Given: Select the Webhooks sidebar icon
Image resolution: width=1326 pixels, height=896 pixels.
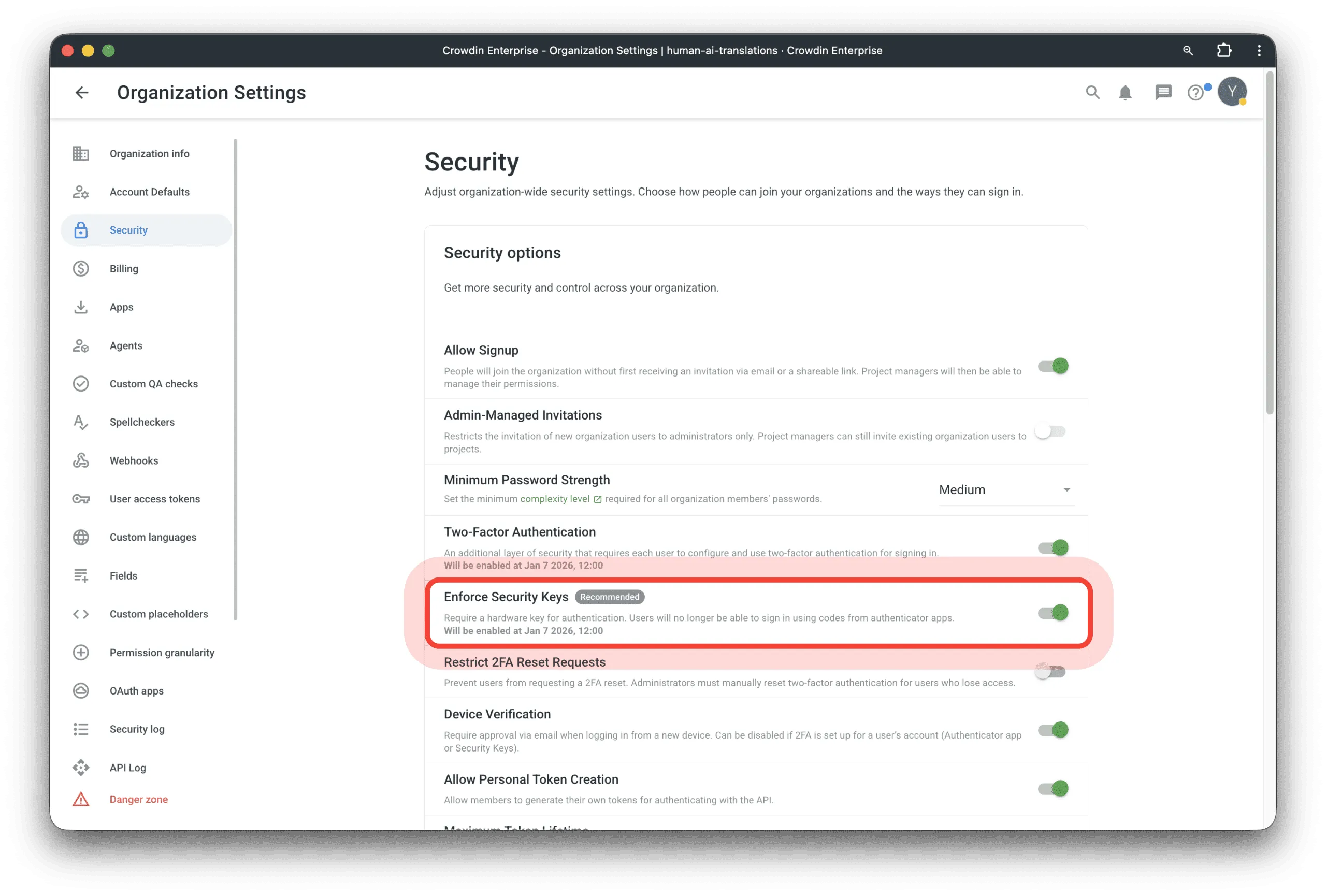Looking at the screenshot, I should 81,461.
